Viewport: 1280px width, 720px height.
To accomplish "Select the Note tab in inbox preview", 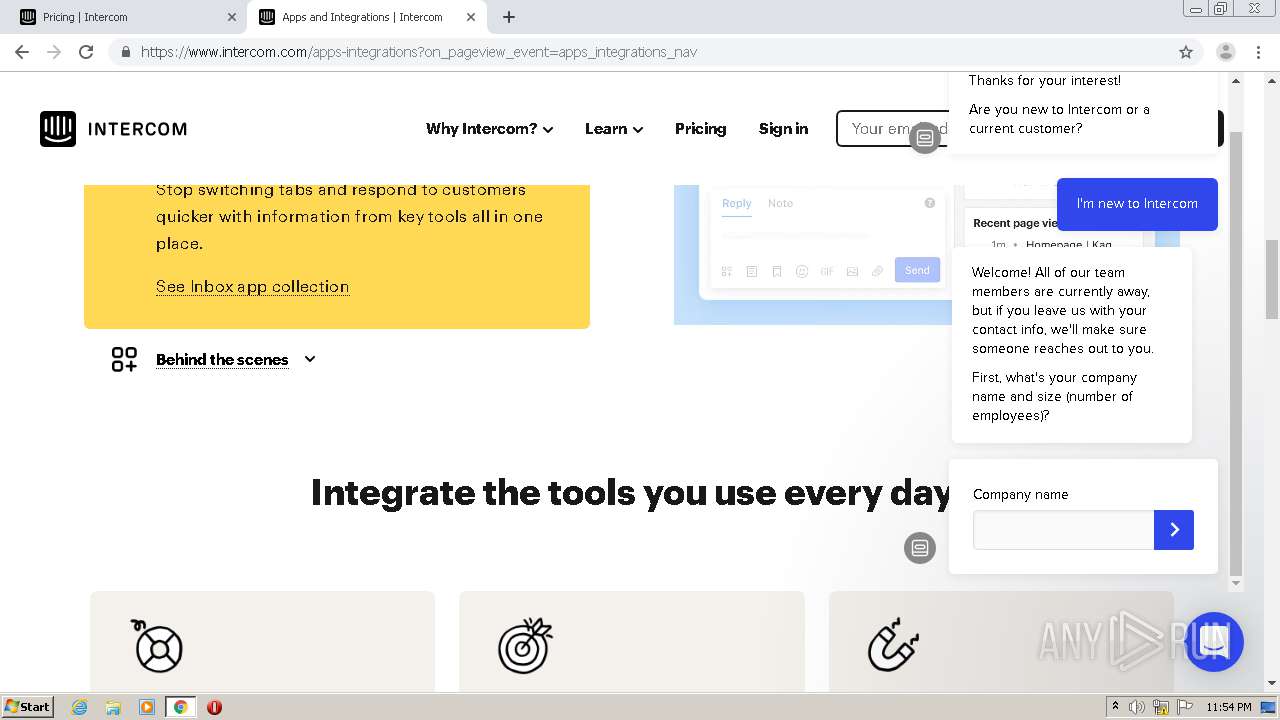I will pos(780,203).
